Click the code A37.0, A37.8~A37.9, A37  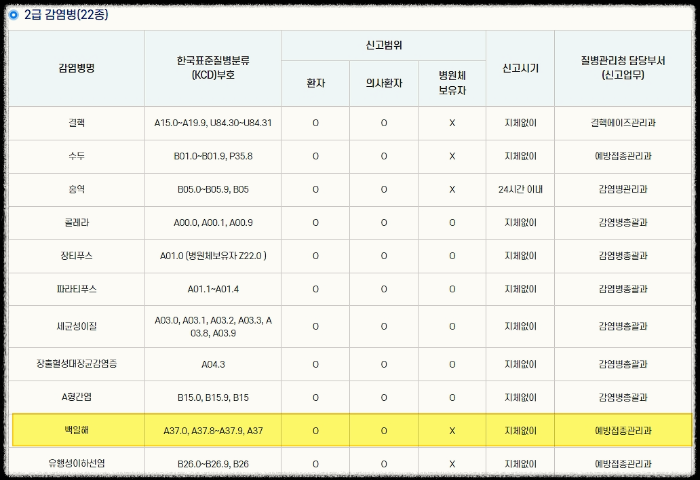coord(213,430)
